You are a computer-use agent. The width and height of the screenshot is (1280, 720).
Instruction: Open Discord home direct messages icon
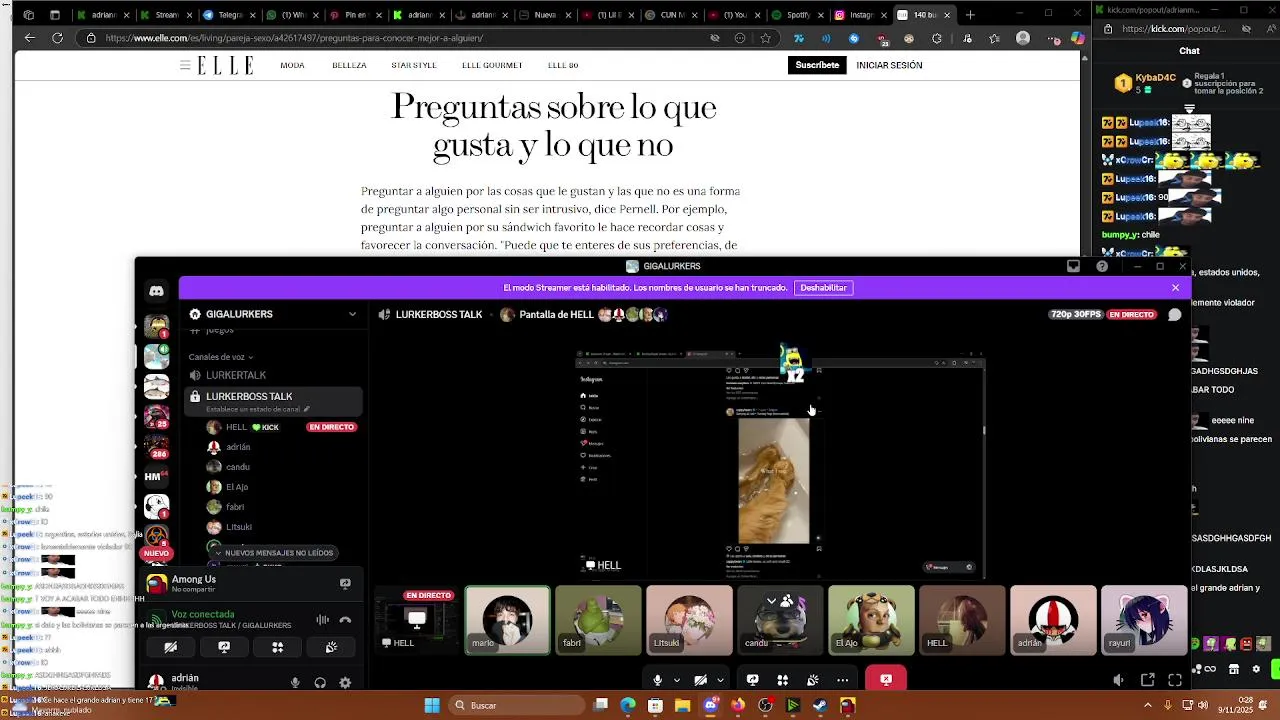pyautogui.click(x=156, y=291)
